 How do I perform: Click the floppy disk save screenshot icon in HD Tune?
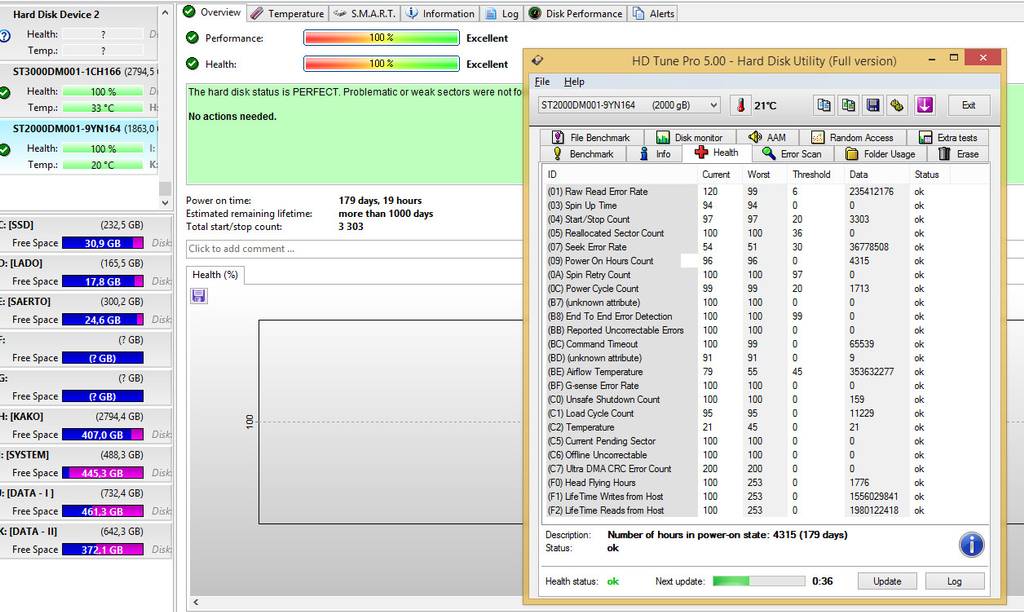[872, 105]
